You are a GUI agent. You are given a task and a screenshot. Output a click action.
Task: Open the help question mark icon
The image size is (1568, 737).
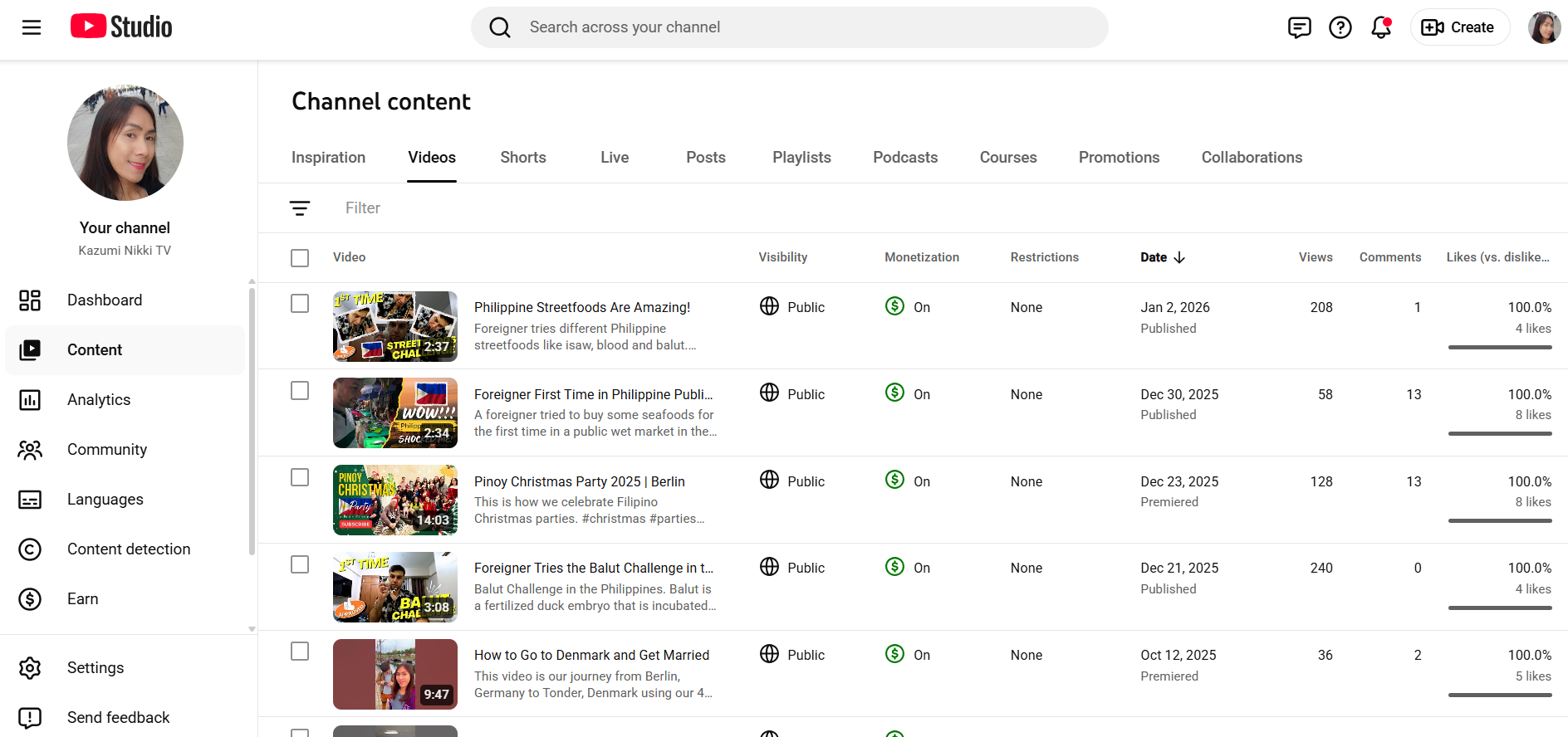coord(1340,27)
